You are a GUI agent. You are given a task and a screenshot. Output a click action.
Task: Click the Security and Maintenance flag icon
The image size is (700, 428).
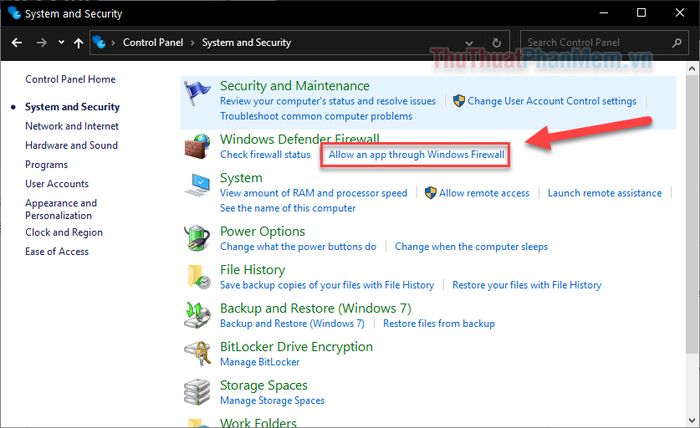pyautogui.click(x=197, y=93)
